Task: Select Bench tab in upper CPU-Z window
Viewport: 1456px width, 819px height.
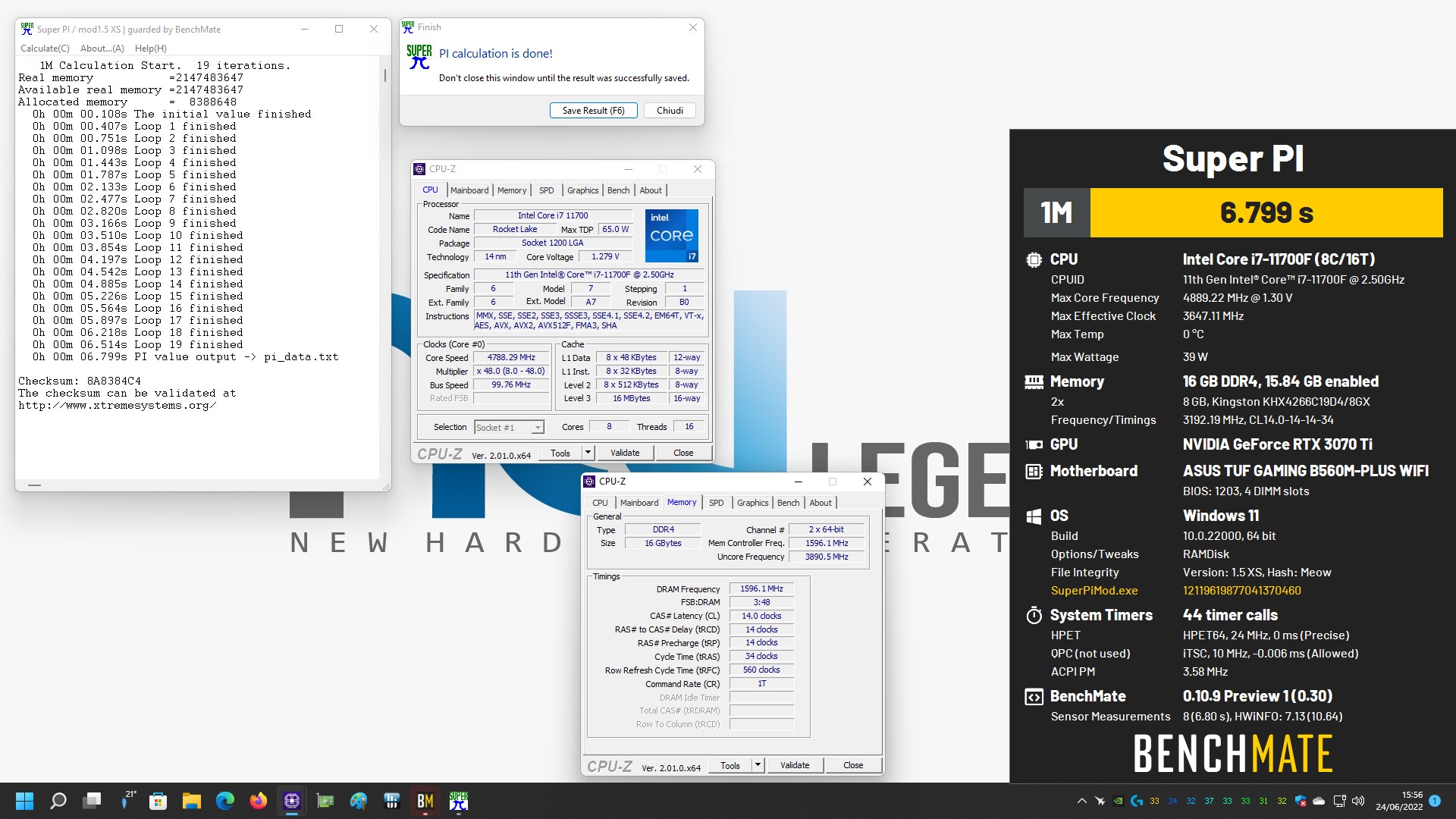Action: click(x=619, y=190)
